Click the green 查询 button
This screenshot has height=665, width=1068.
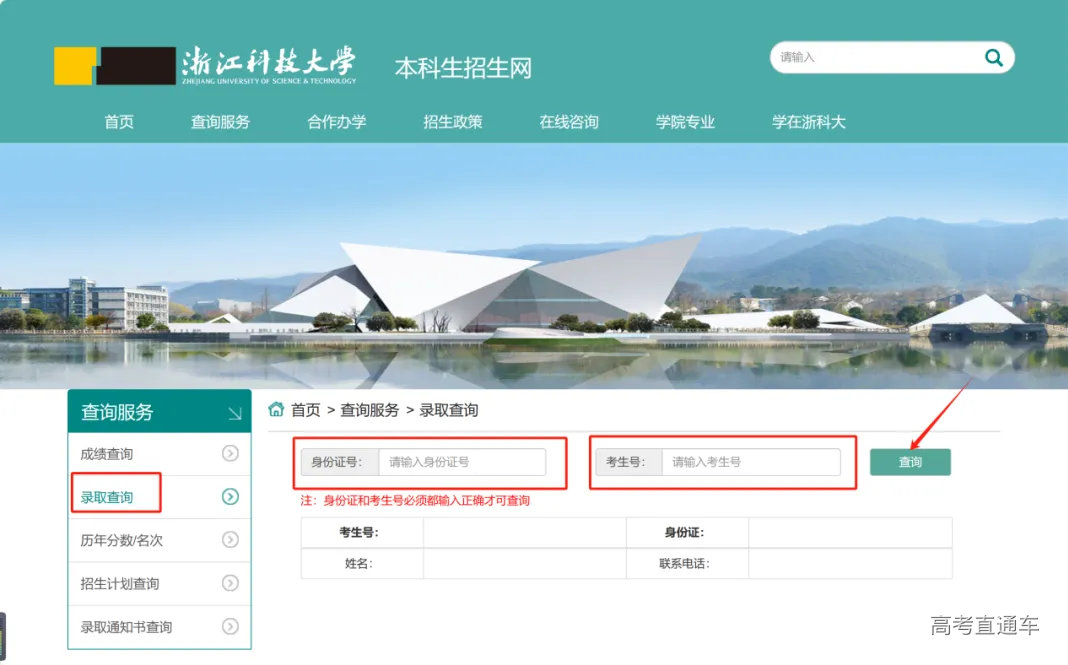pos(910,462)
